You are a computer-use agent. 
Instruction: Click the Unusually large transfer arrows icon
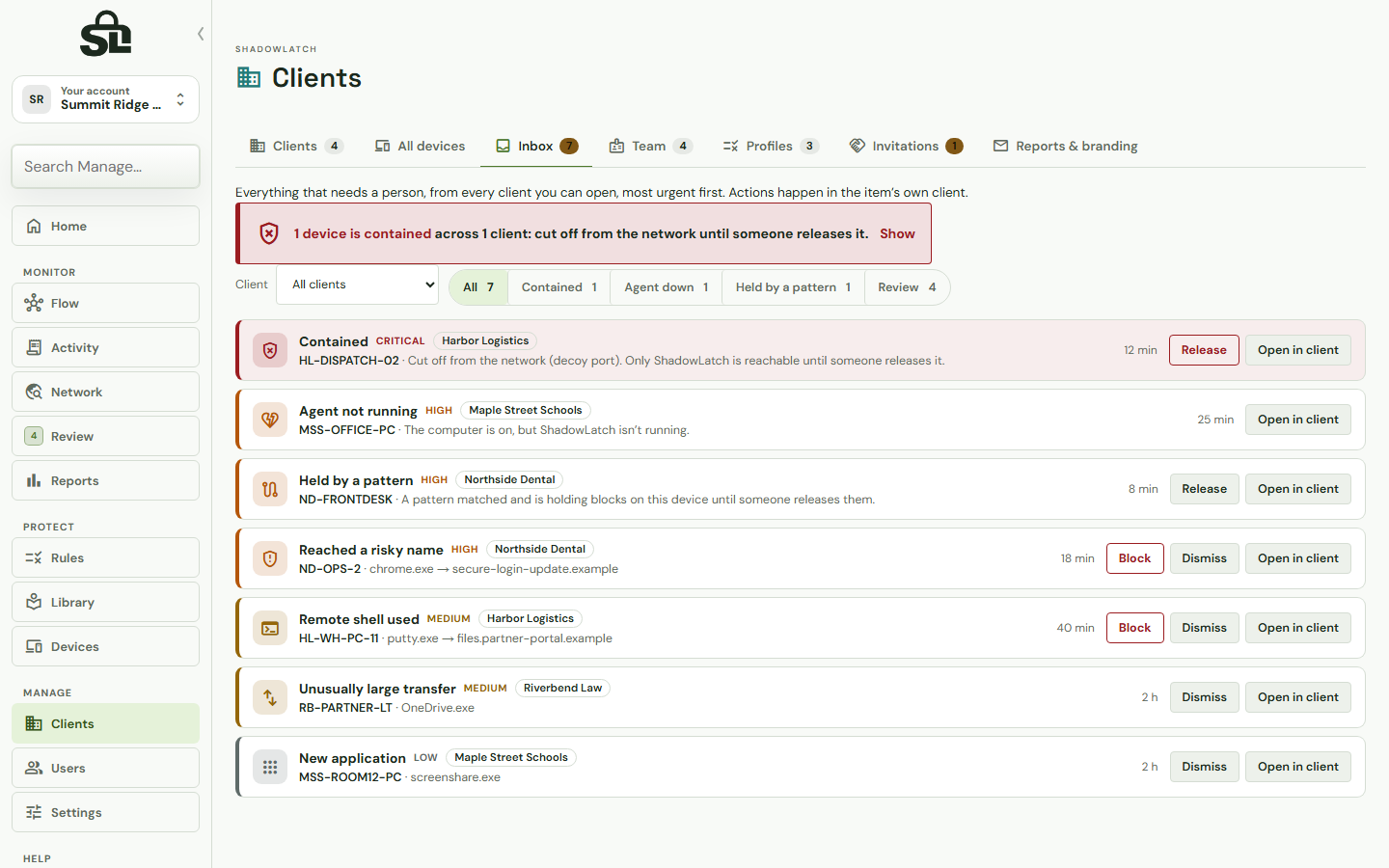pyautogui.click(x=270, y=697)
